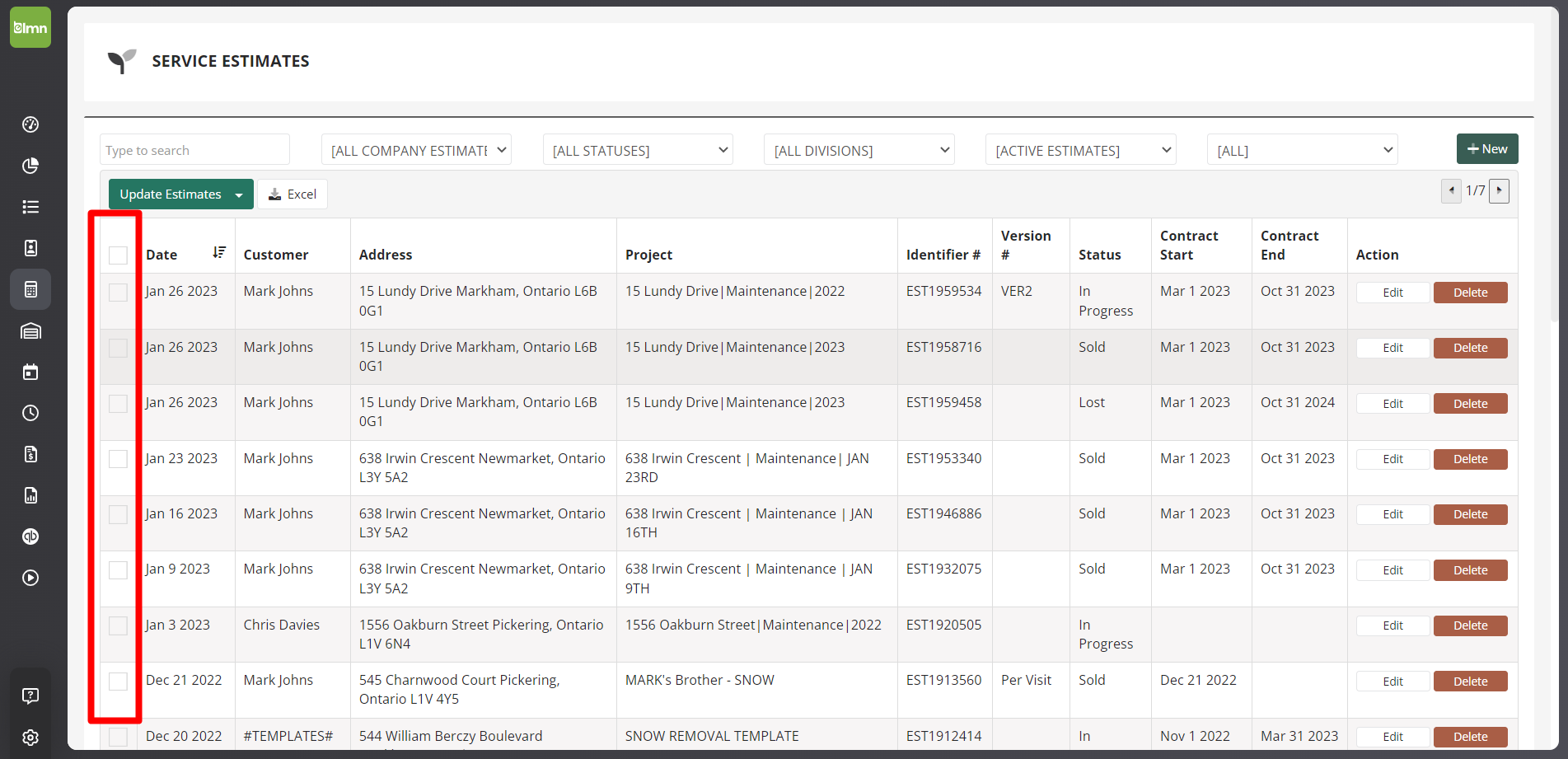Open the help chat sidebar icon
1568x759 pixels.
pyautogui.click(x=30, y=696)
